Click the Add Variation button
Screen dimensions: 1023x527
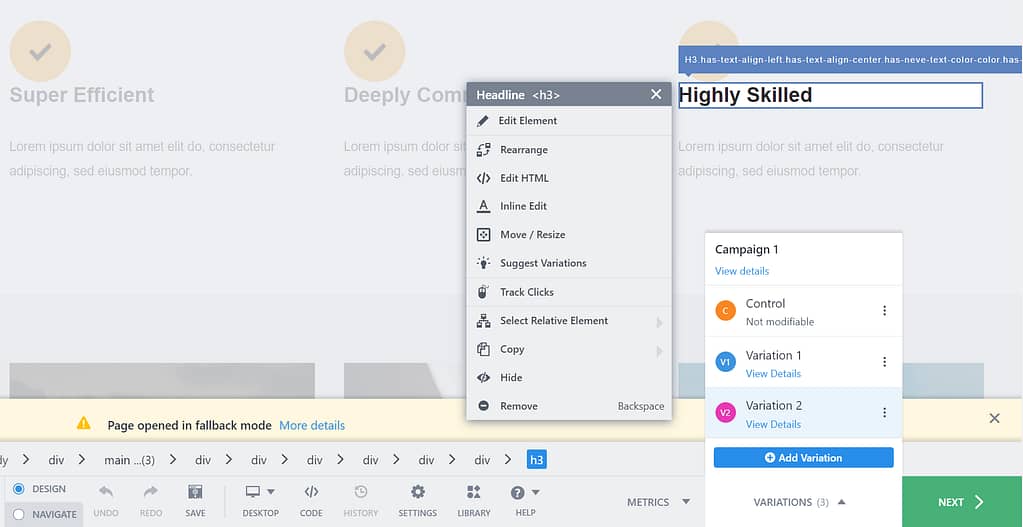803,458
